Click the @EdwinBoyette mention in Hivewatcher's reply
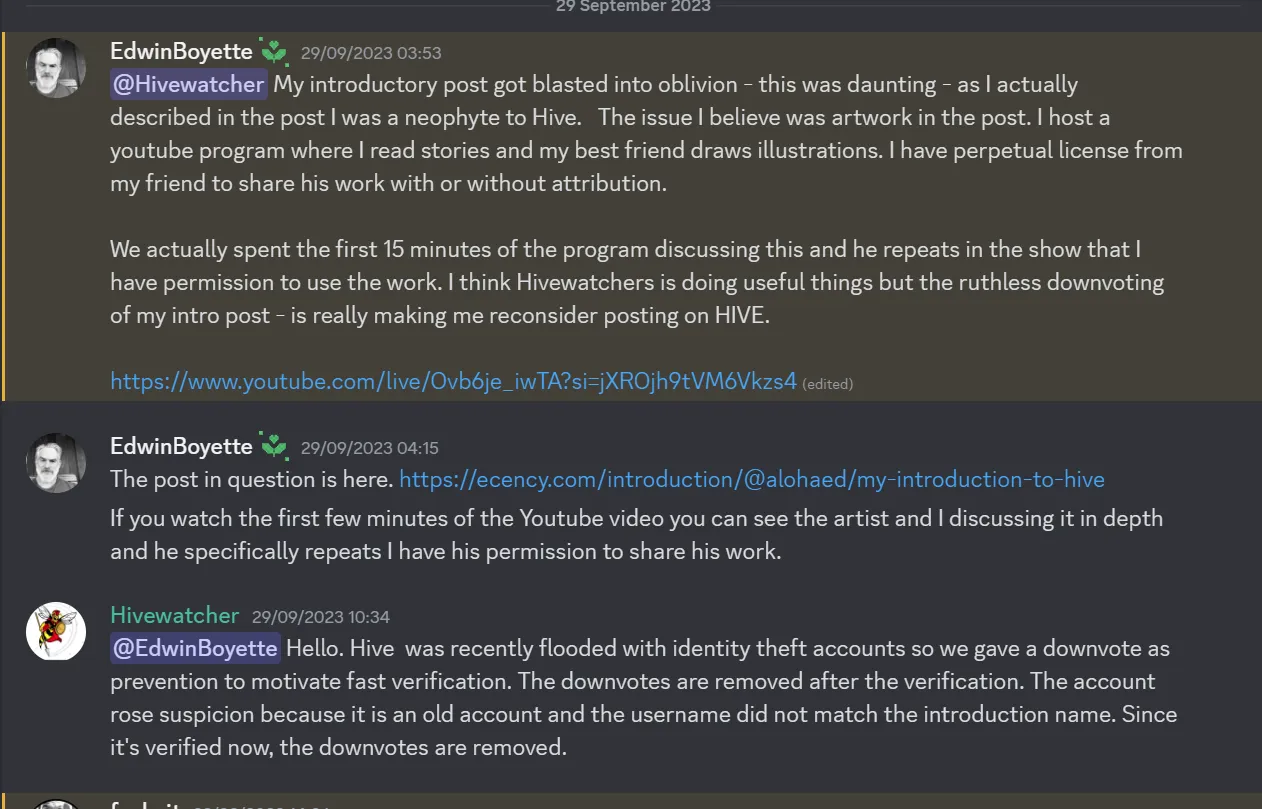Viewport: 1262px width, 809px height. click(195, 648)
